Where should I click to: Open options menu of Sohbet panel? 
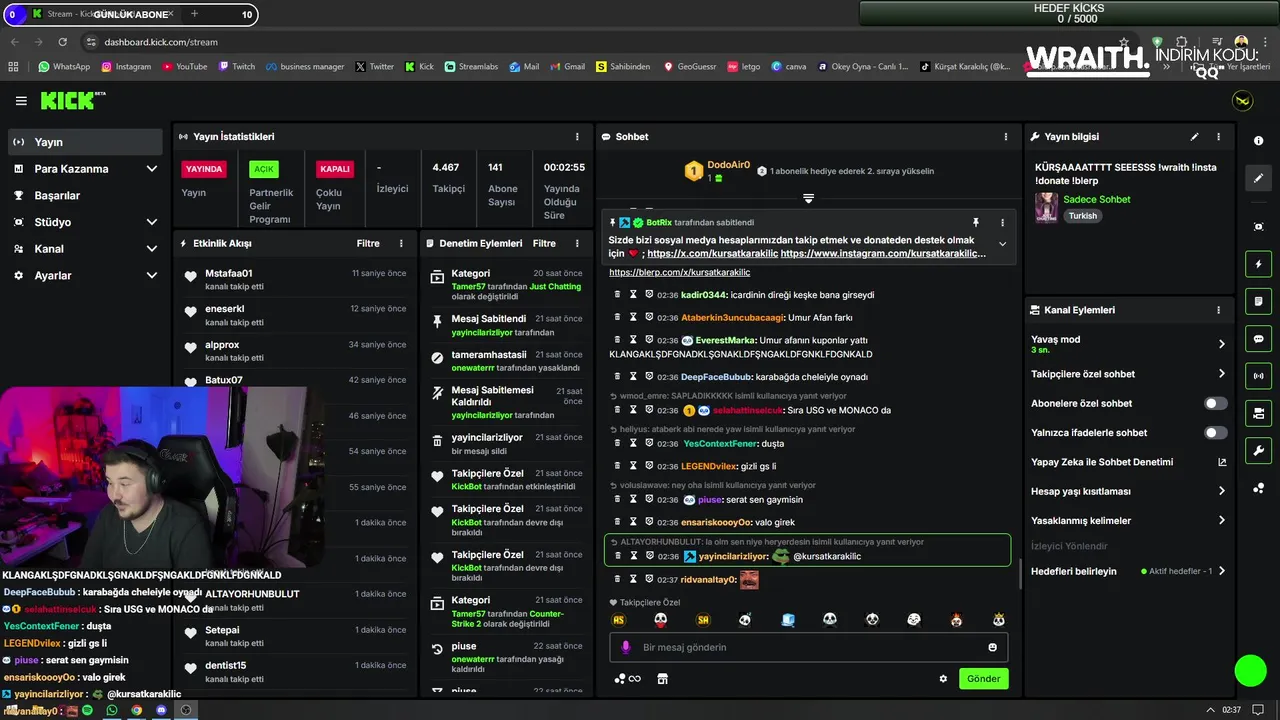click(1006, 137)
